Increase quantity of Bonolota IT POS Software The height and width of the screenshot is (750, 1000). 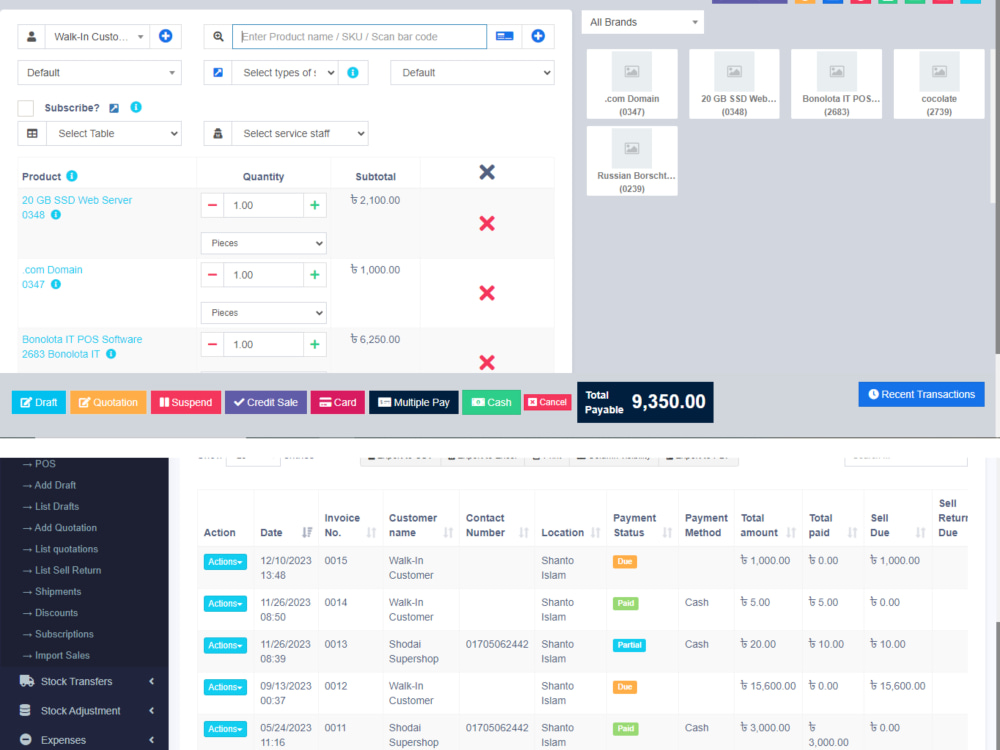click(x=314, y=344)
